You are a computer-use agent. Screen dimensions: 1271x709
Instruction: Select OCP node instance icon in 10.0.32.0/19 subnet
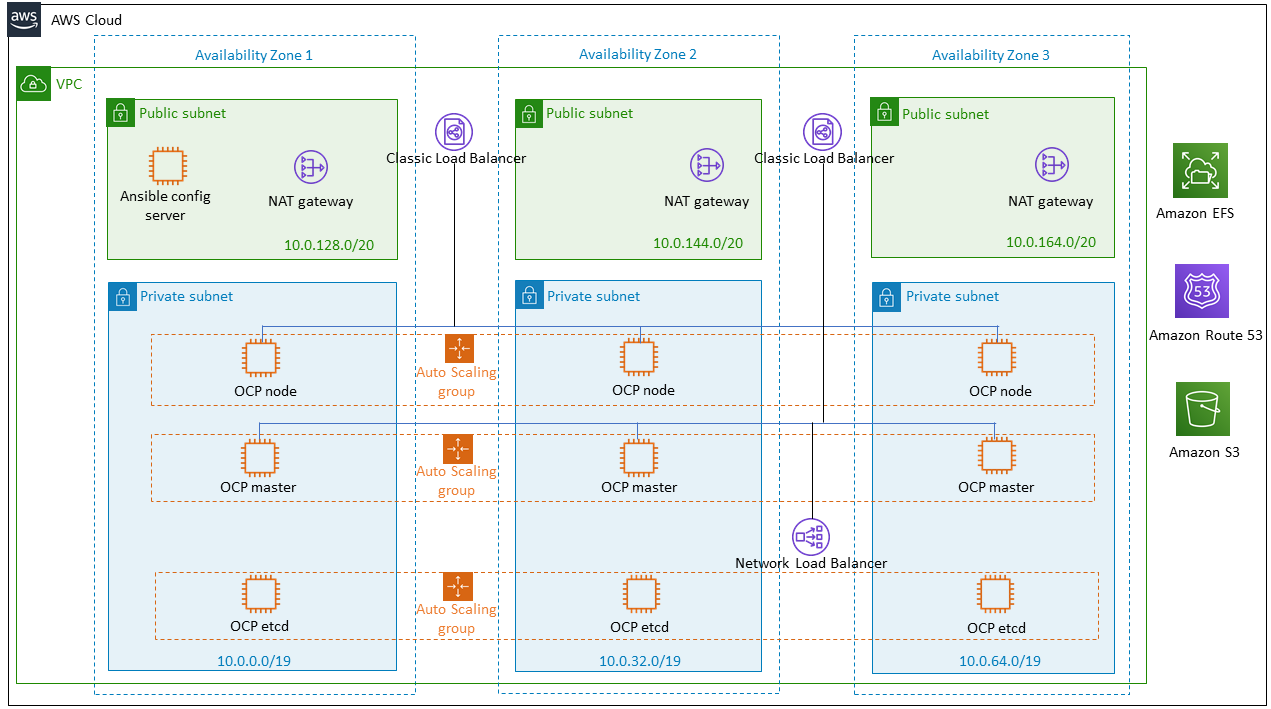(x=639, y=357)
